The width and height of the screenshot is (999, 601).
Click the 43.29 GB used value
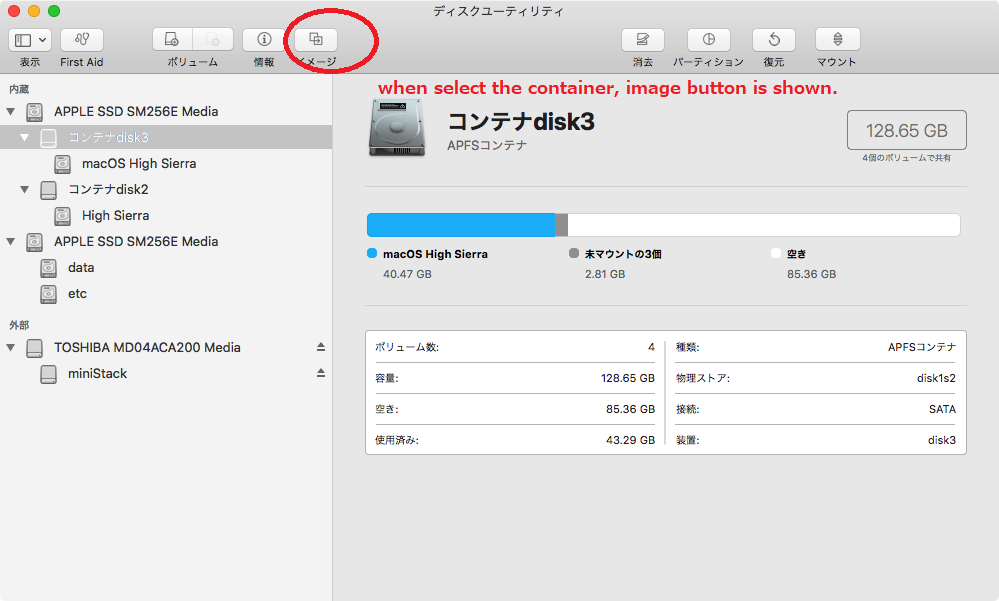click(x=631, y=440)
